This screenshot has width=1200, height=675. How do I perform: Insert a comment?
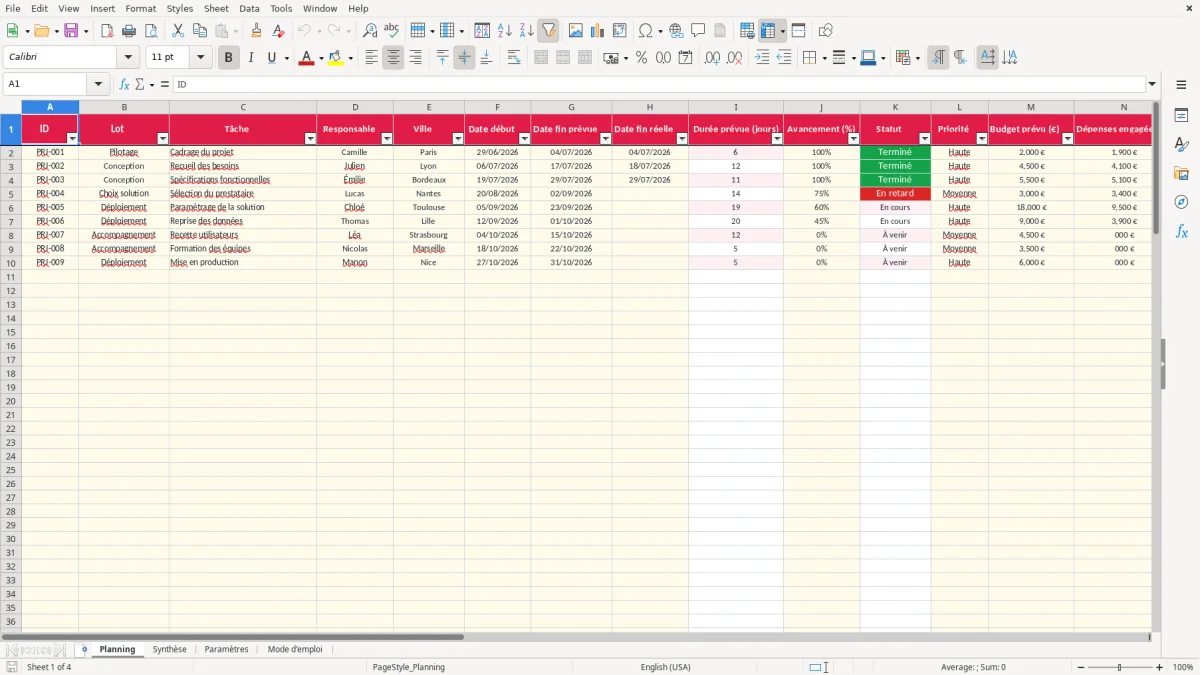(x=698, y=31)
